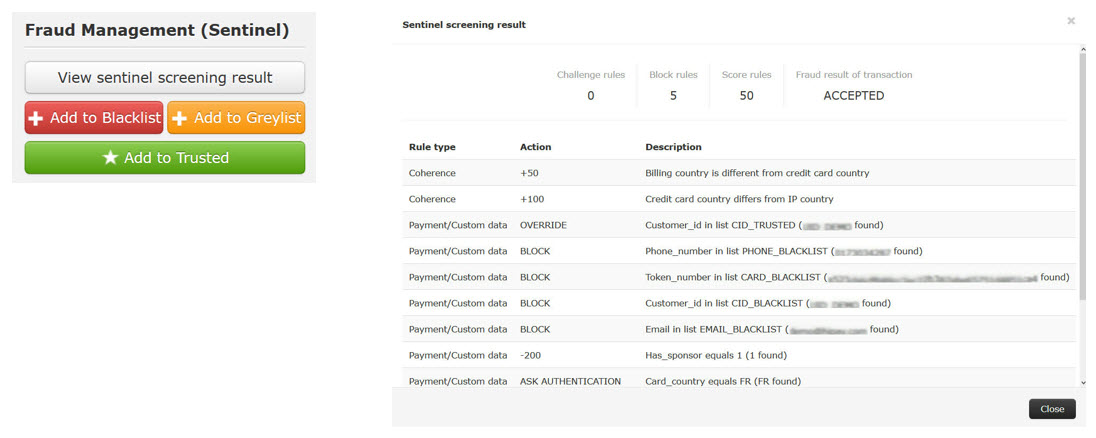Select the Action column header
This screenshot has width=1096, height=438.
(x=535, y=147)
